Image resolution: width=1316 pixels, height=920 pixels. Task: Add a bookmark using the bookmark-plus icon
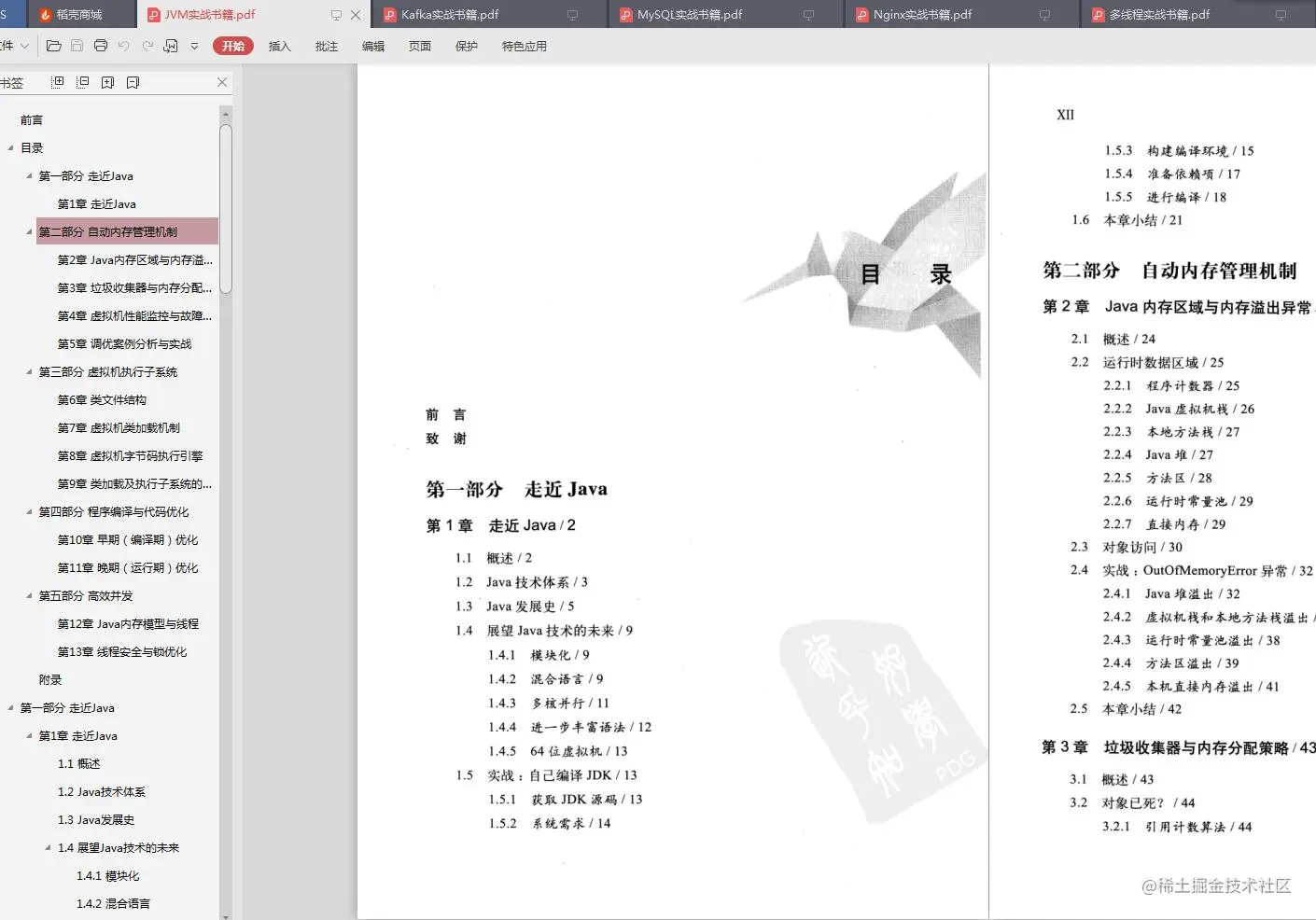pos(107,82)
